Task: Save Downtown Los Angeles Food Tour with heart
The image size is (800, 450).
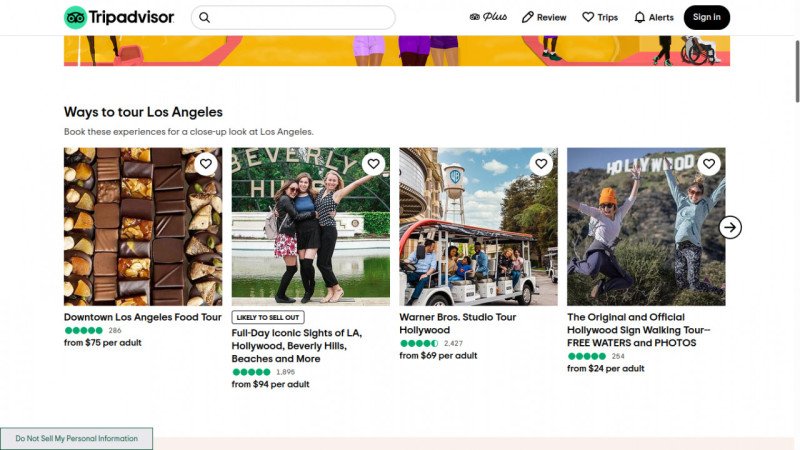Action: click(205, 164)
